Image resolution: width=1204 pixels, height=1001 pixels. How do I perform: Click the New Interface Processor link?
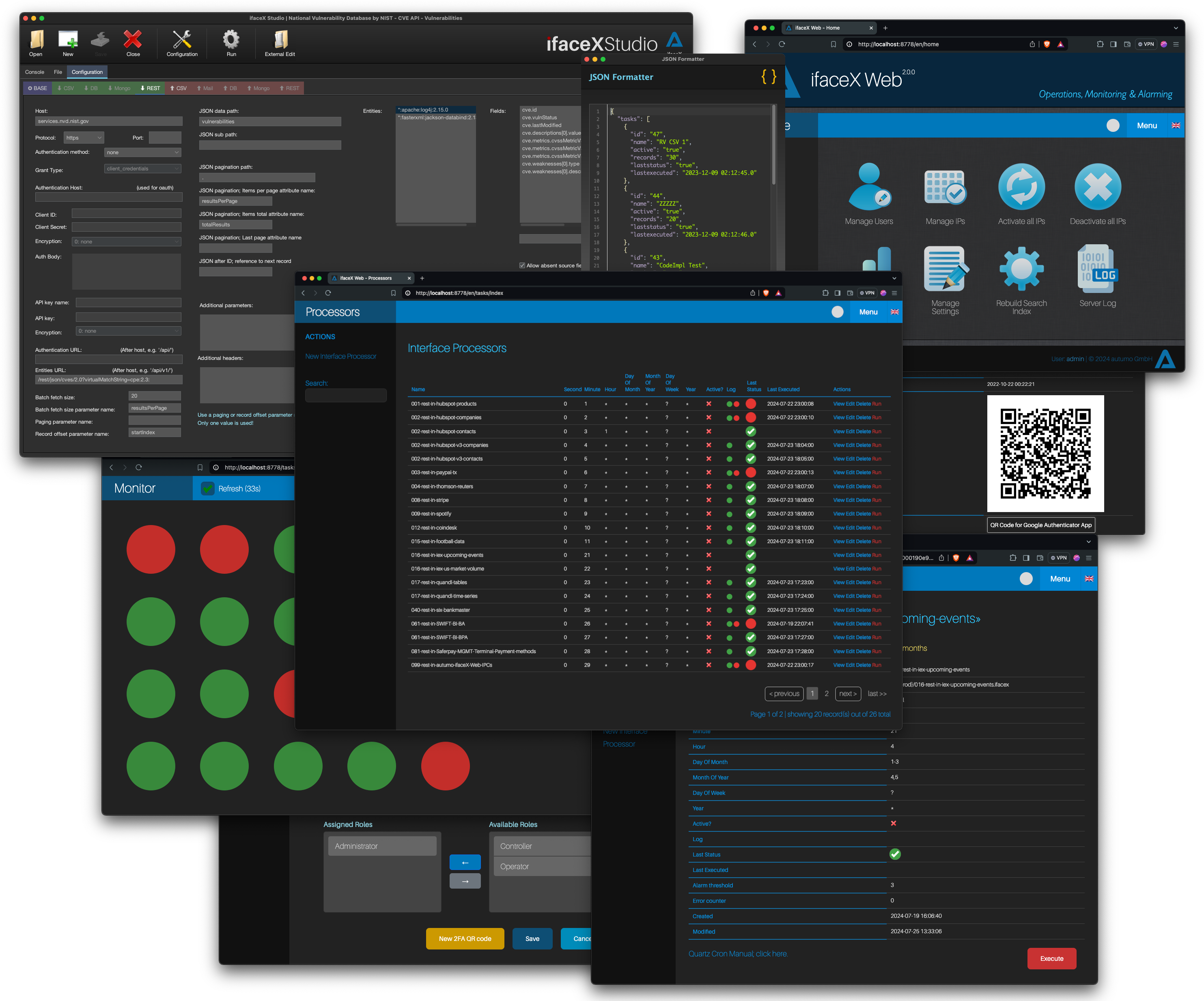point(340,357)
